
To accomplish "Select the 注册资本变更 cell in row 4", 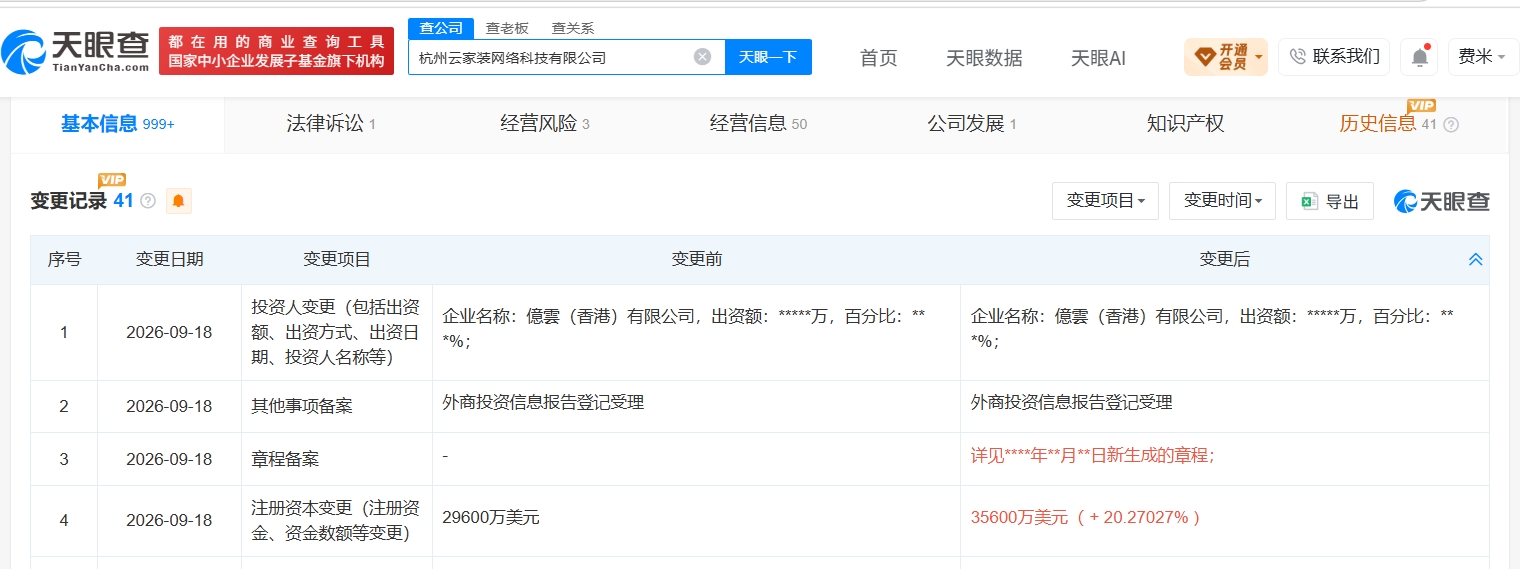I will point(337,520).
